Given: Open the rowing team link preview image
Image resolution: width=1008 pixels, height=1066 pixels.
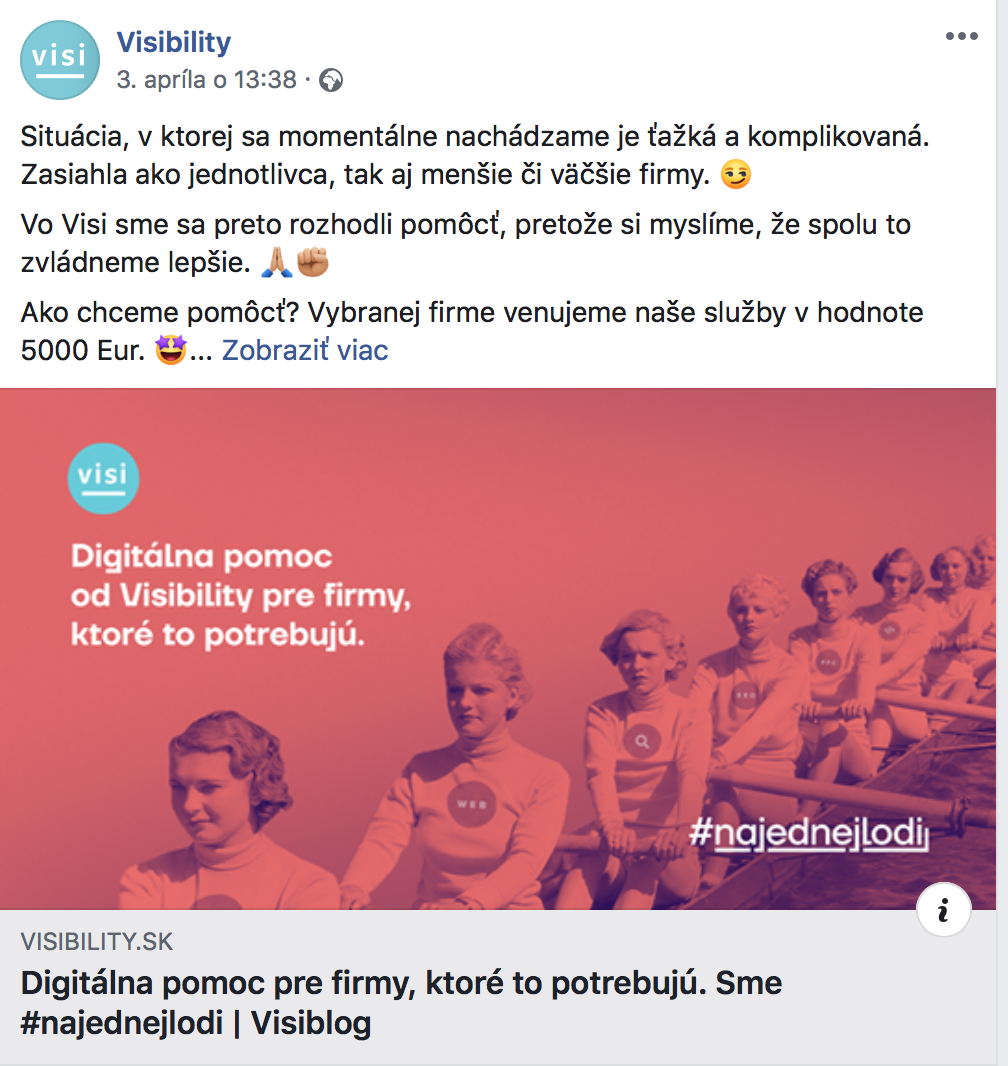Looking at the screenshot, I should pos(498,649).
